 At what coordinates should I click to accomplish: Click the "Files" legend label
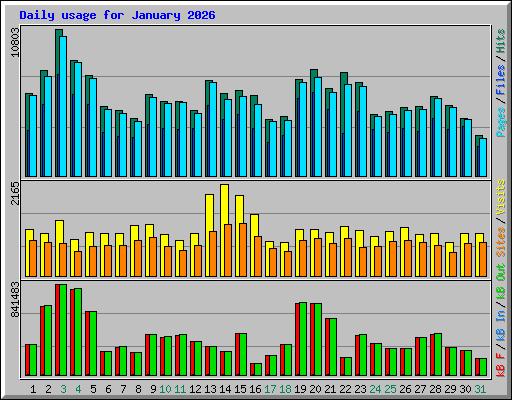(501, 80)
